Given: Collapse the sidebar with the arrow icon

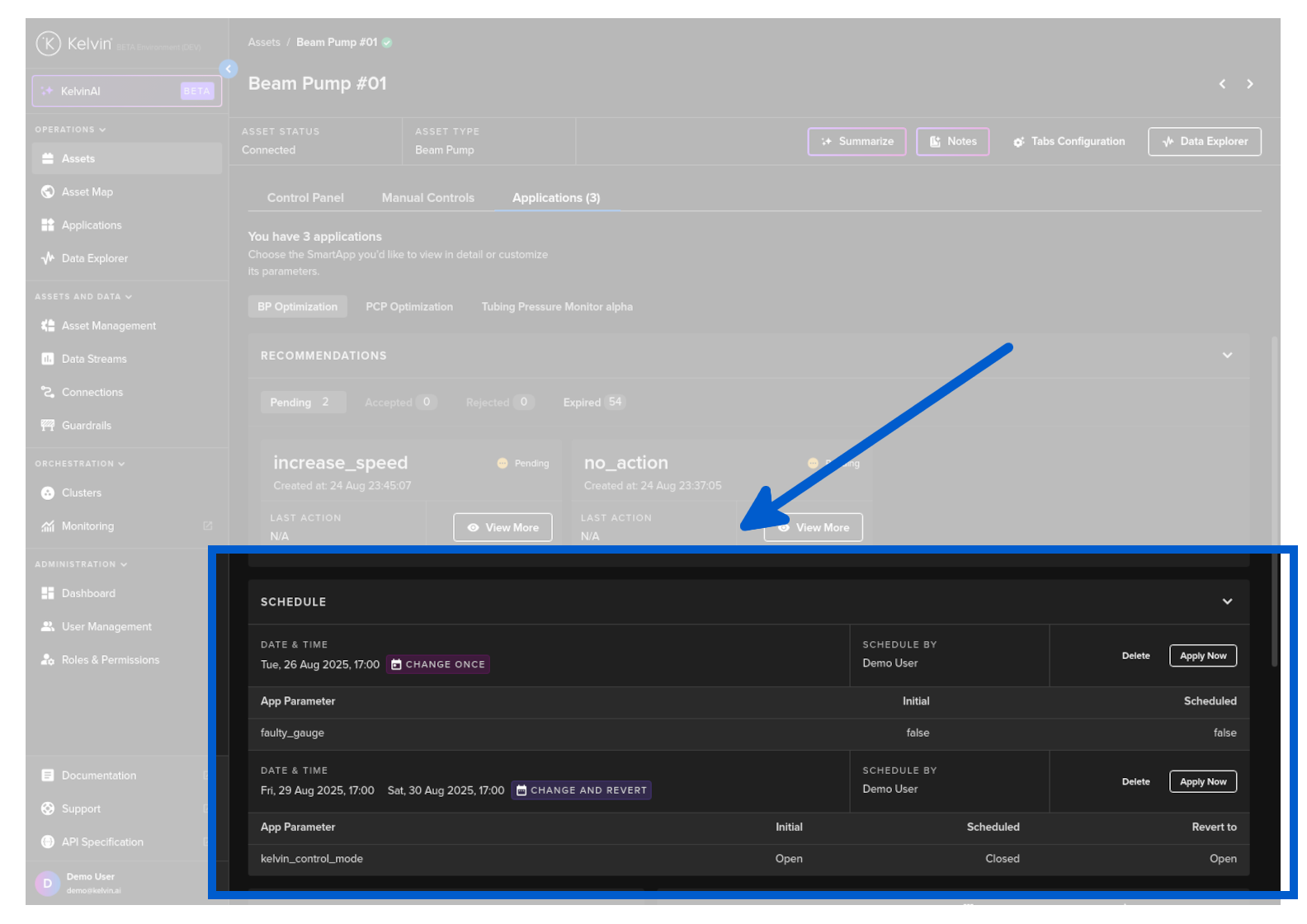Looking at the screenshot, I should (229, 69).
